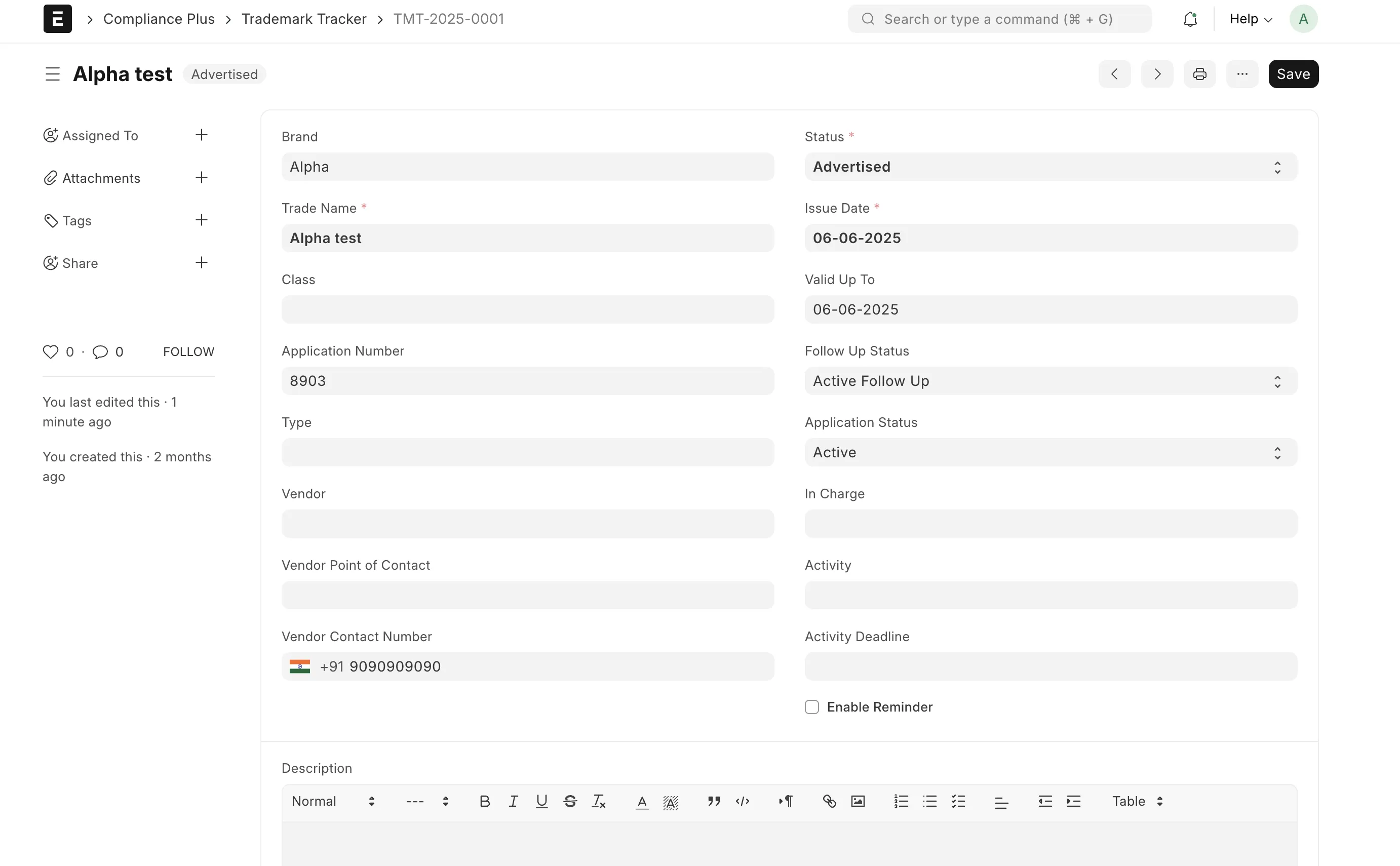The height and width of the screenshot is (866, 1400).
Task: Focus the search command bar
Action: [999, 19]
